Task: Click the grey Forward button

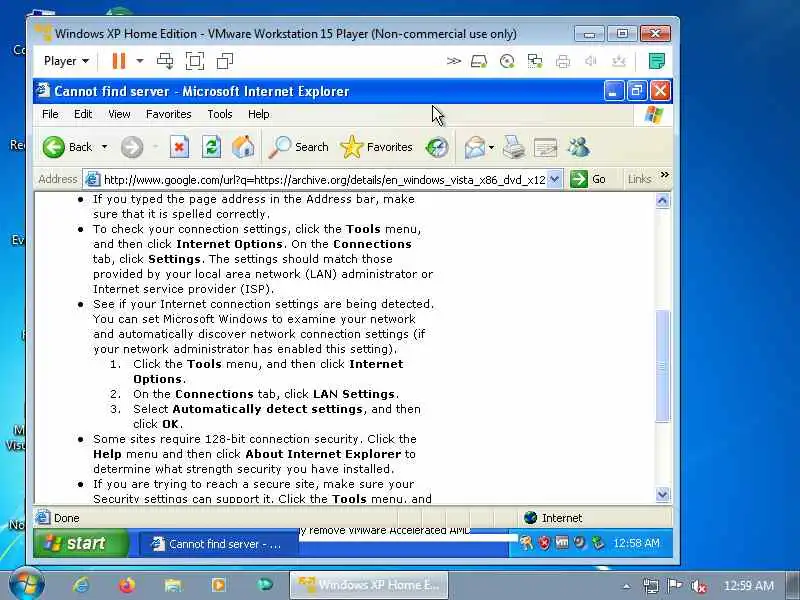Action: (132, 147)
